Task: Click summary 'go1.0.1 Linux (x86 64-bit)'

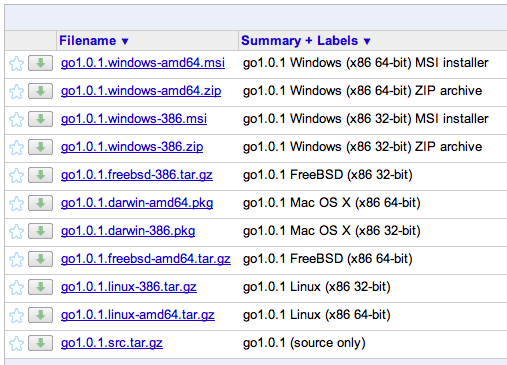Action: [x=317, y=315]
